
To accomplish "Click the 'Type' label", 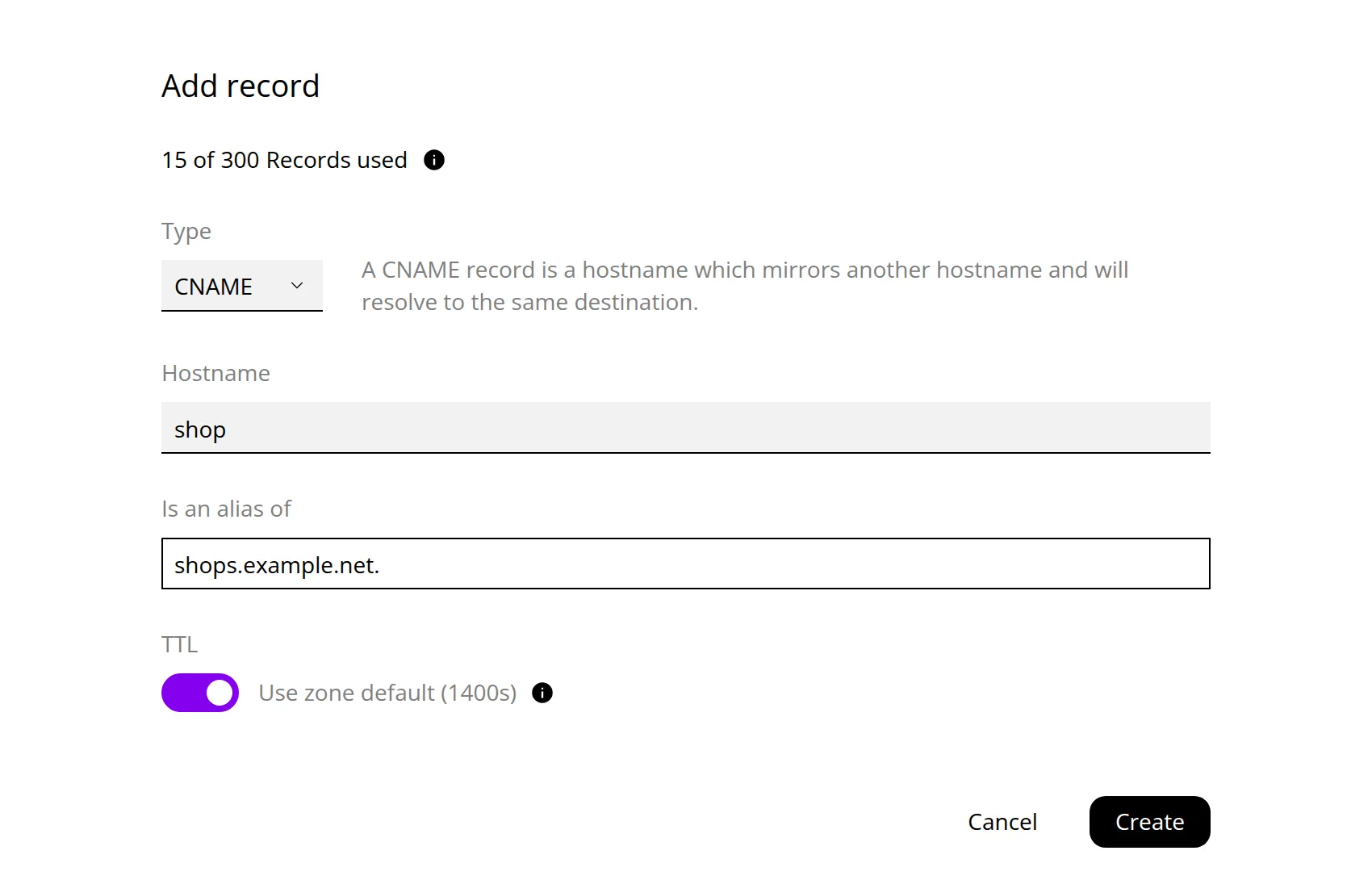I will click(186, 232).
